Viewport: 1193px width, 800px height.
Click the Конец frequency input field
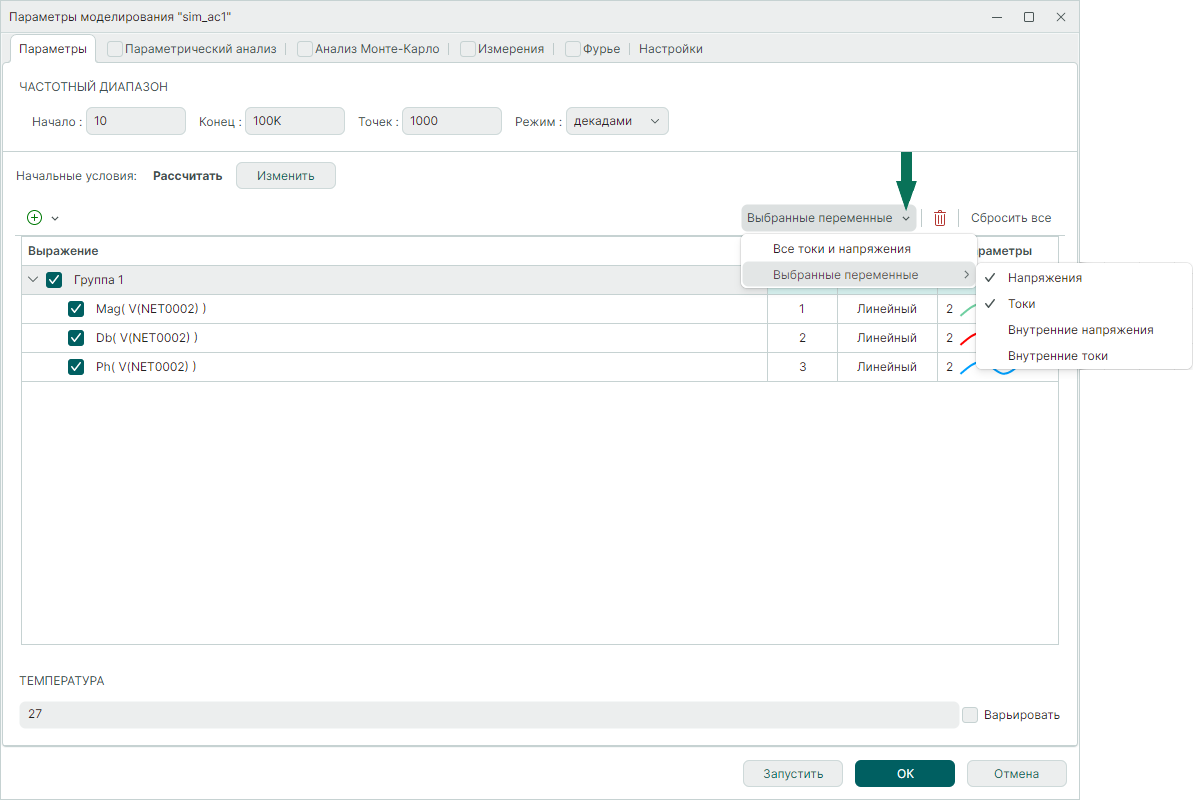(x=294, y=121)
